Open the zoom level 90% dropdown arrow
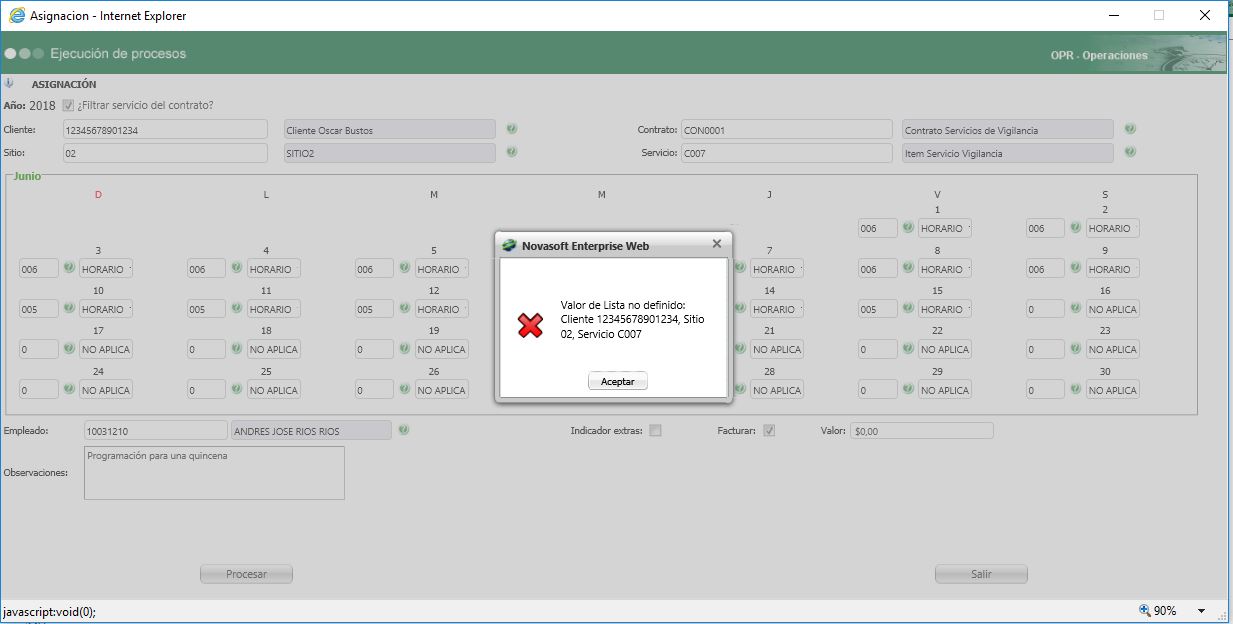This screenshot has height=624, width=1233. point(1201,611)
